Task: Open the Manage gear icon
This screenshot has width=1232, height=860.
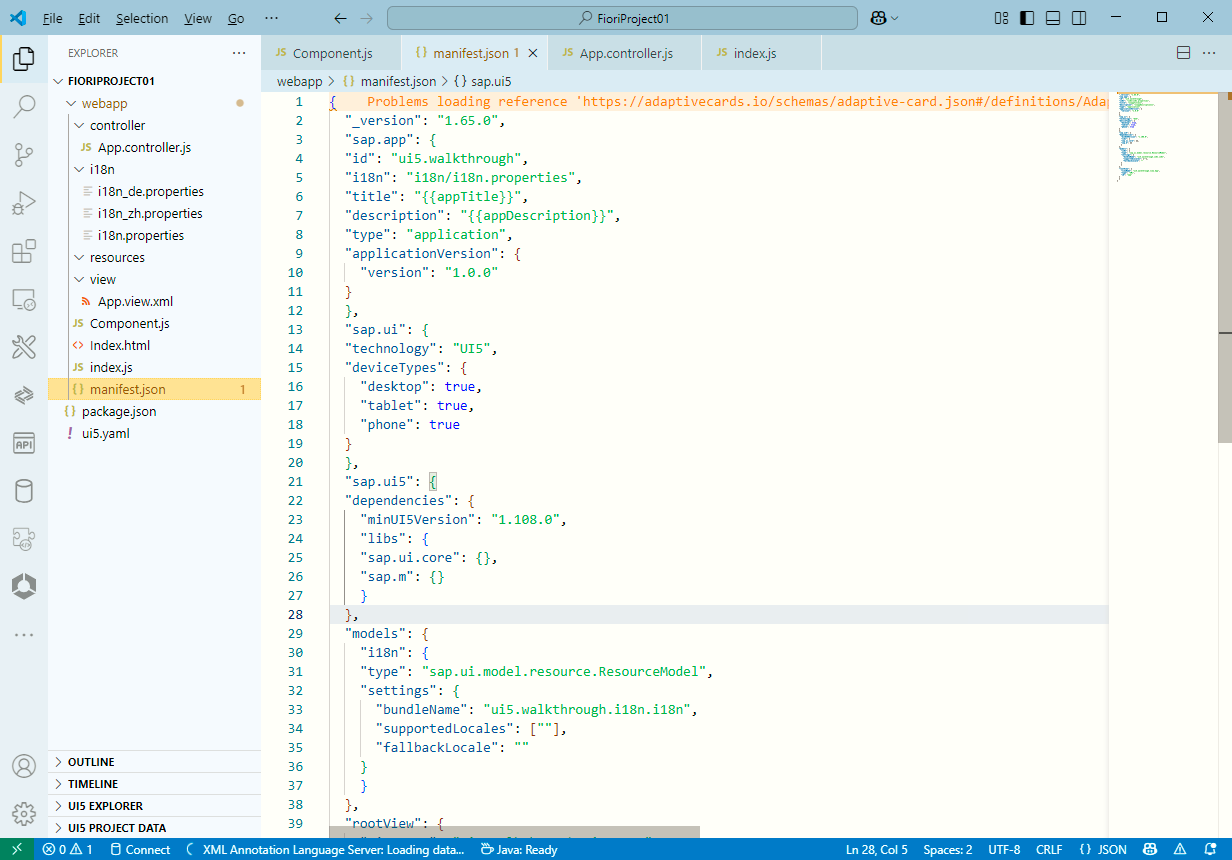Action: coord(24,813)
